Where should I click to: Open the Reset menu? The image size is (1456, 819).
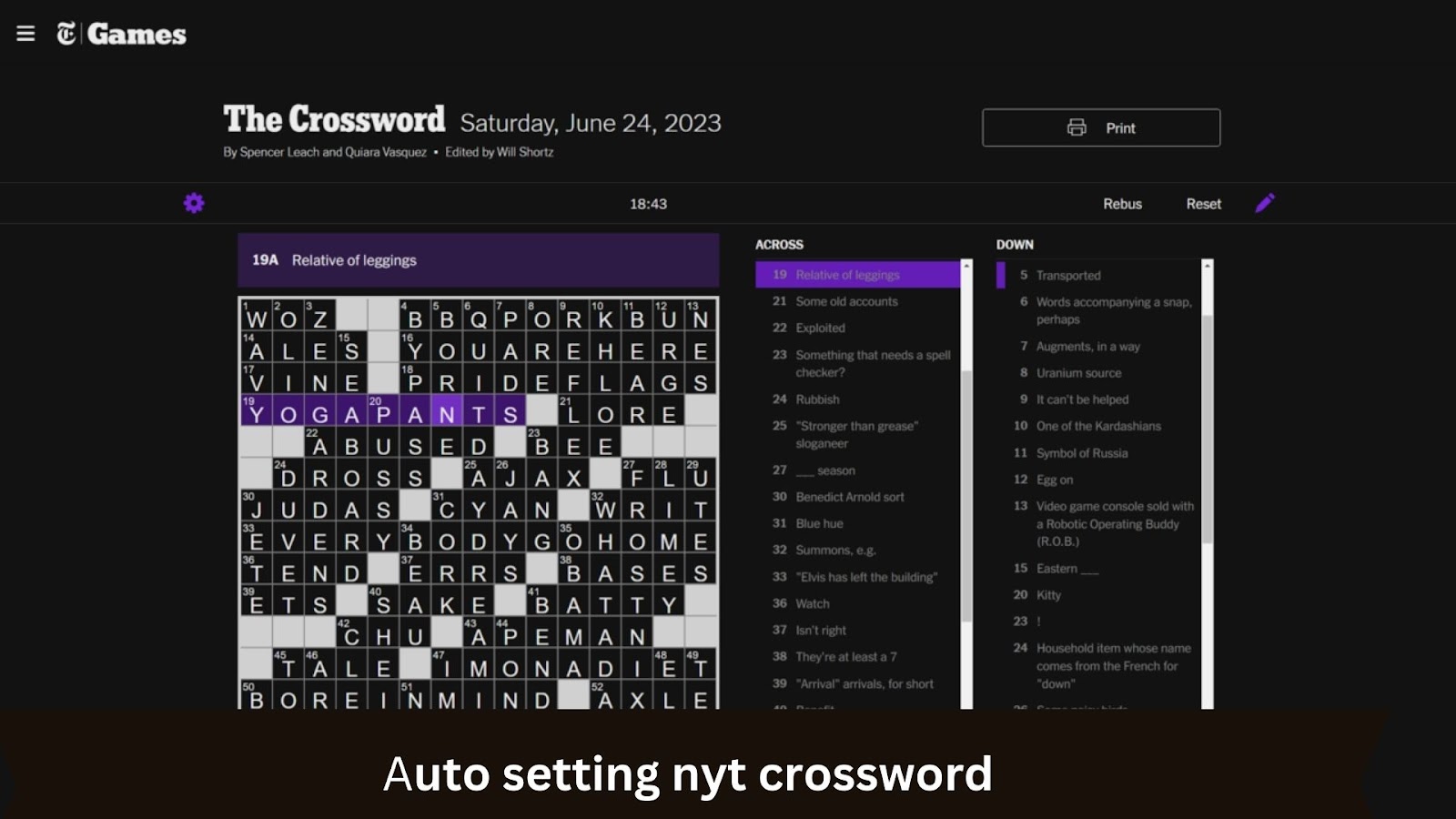[1203, 204]
